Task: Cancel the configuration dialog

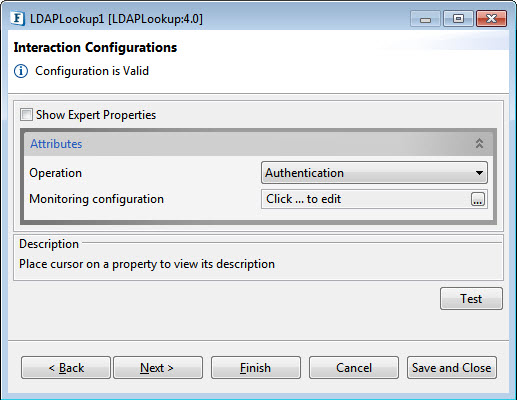Action: 354,368
